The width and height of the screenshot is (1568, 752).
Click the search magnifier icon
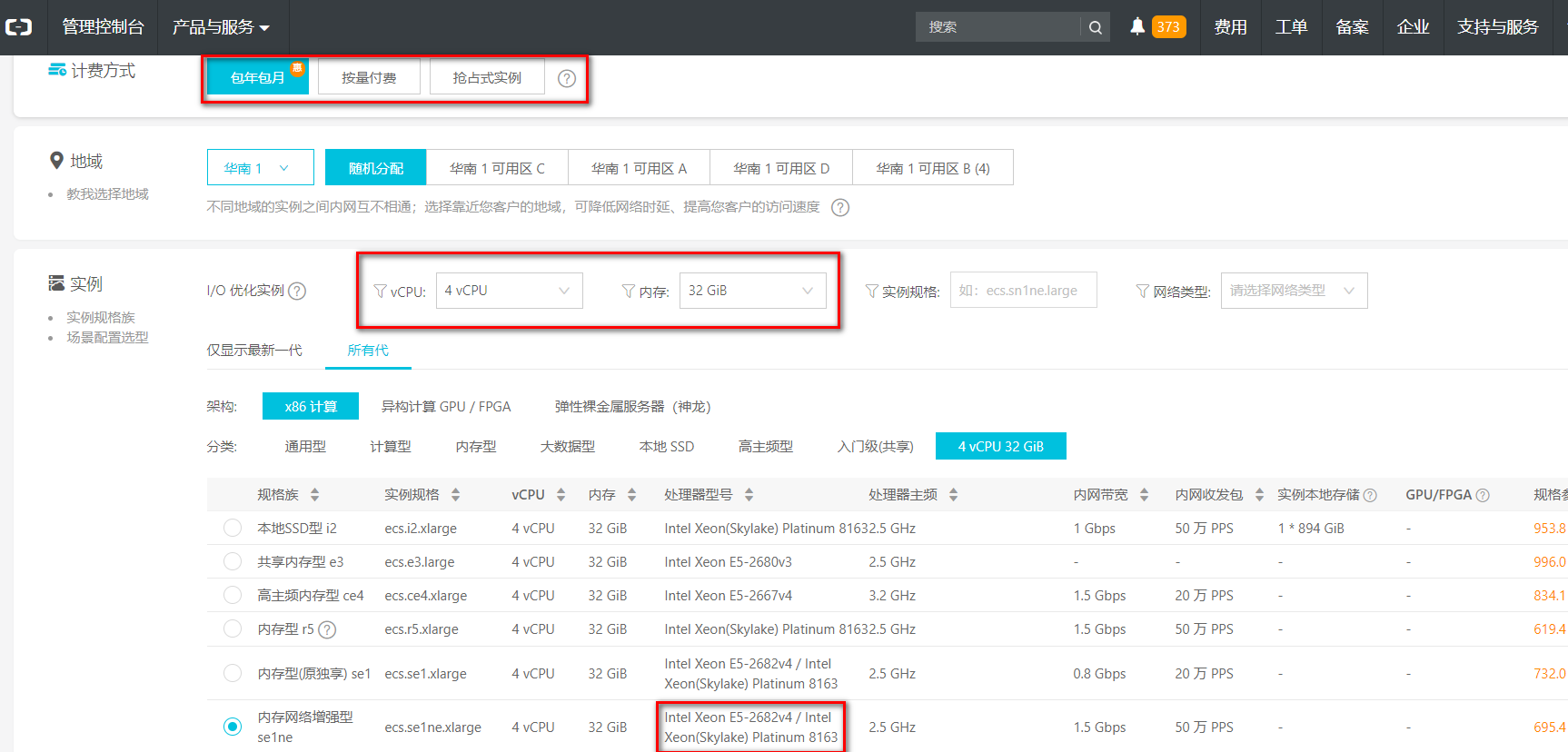pos(1096,27)
